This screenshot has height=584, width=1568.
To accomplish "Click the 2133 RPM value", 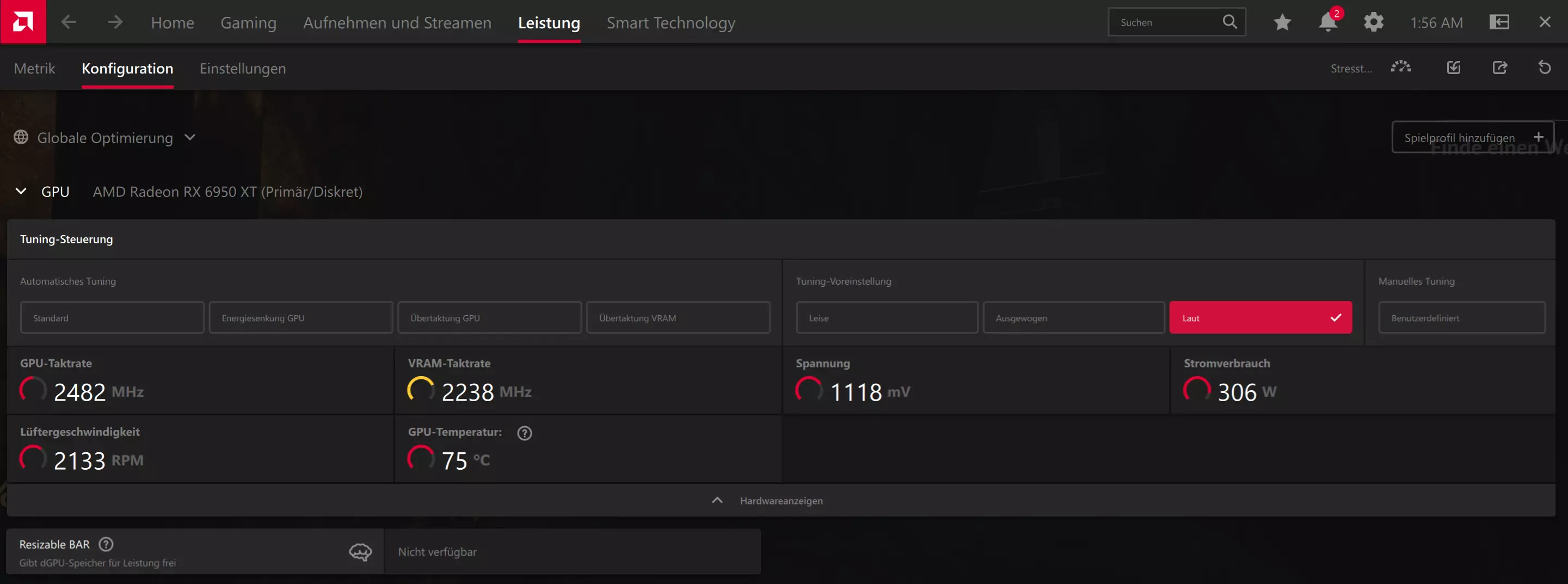I will pyautogui.click(x=99, y=460).
